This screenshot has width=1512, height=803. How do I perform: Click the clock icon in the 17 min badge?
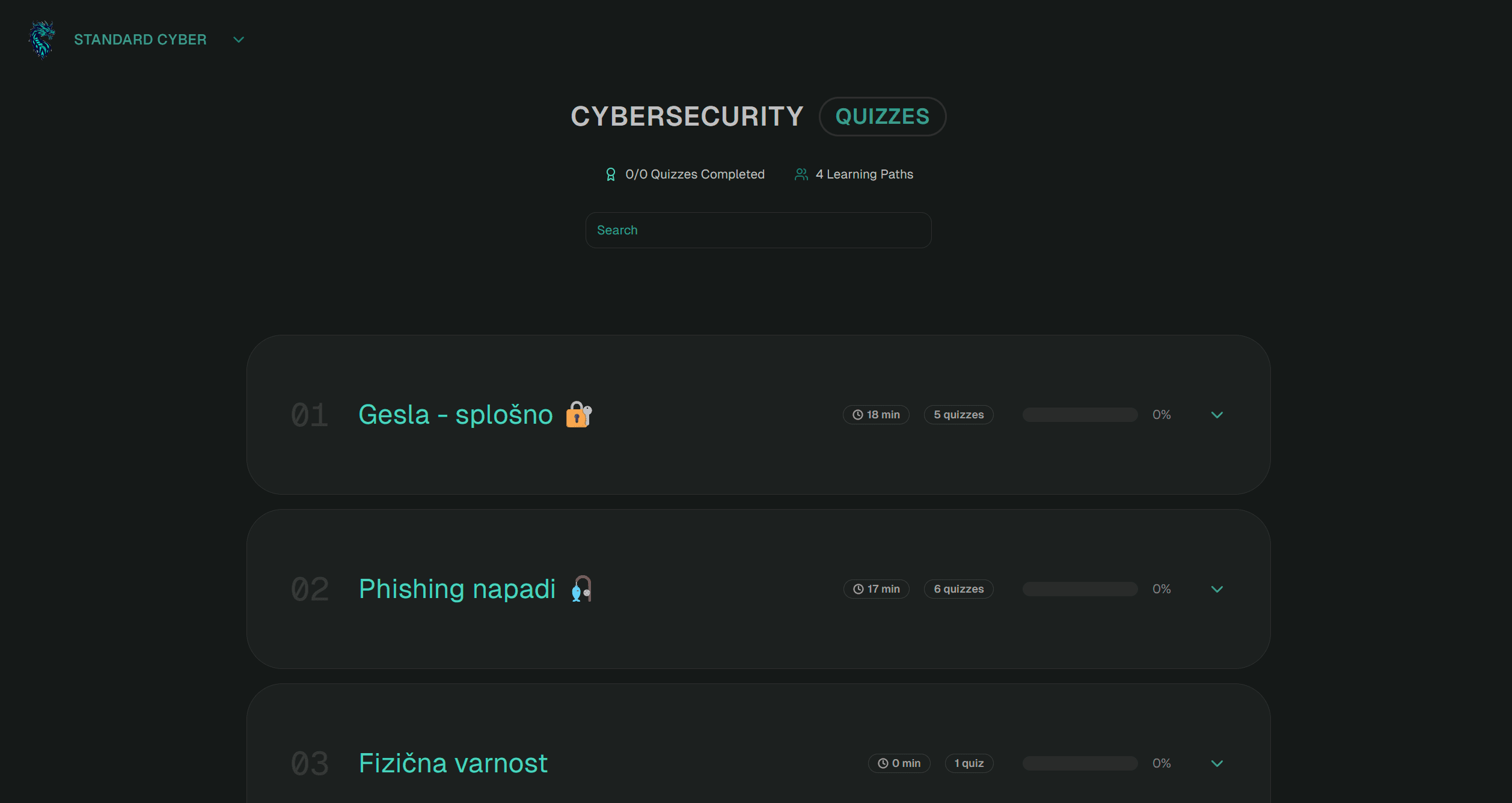(x=859, y=589)
